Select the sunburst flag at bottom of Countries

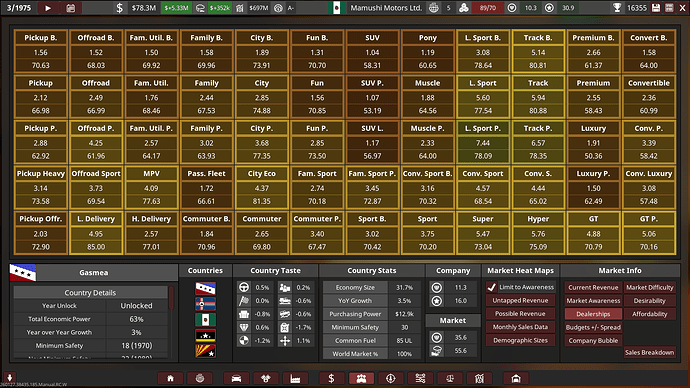(x=206, y=351)
